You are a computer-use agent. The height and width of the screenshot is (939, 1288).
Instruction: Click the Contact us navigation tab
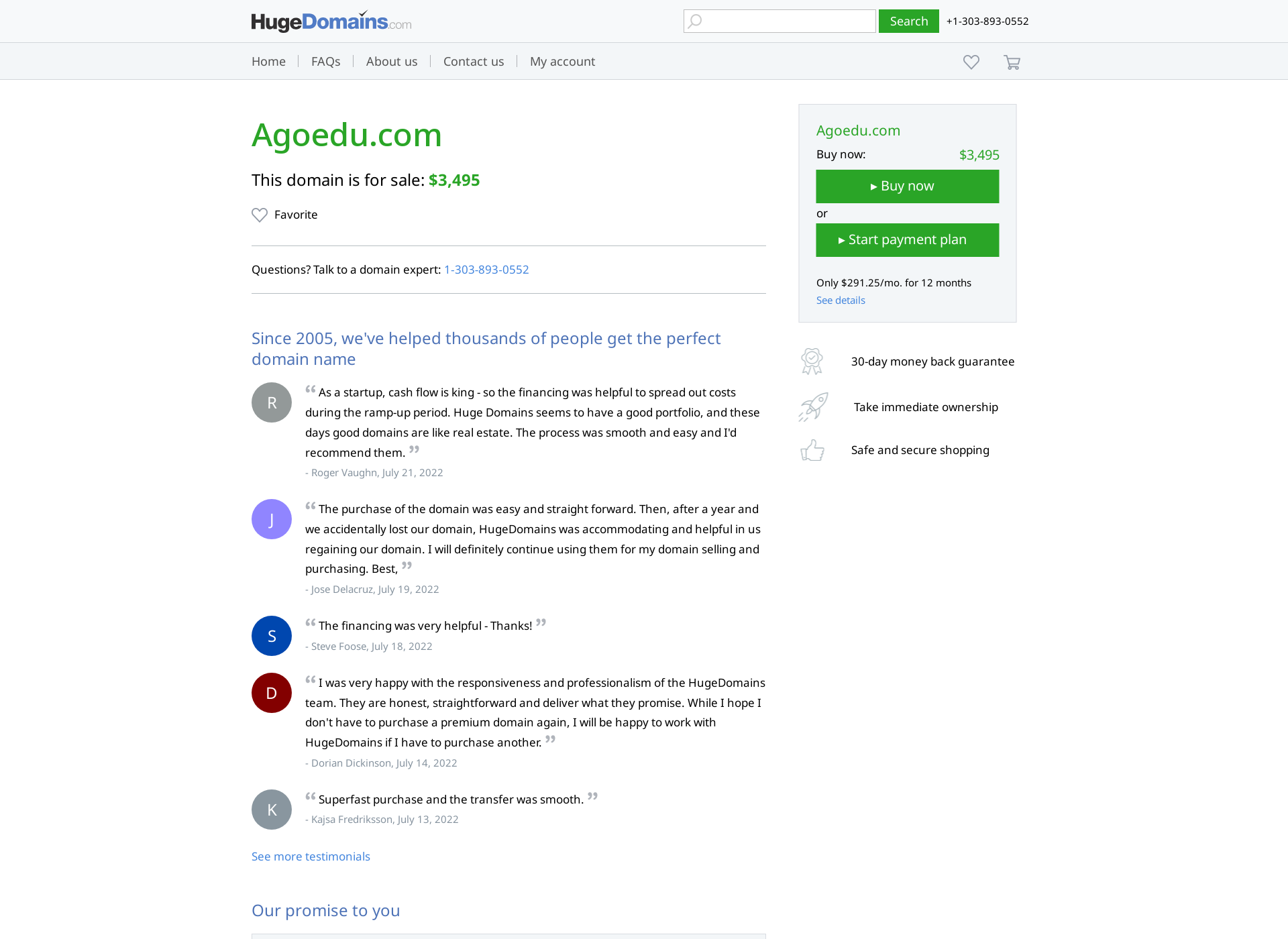click(x=473, y=61)
